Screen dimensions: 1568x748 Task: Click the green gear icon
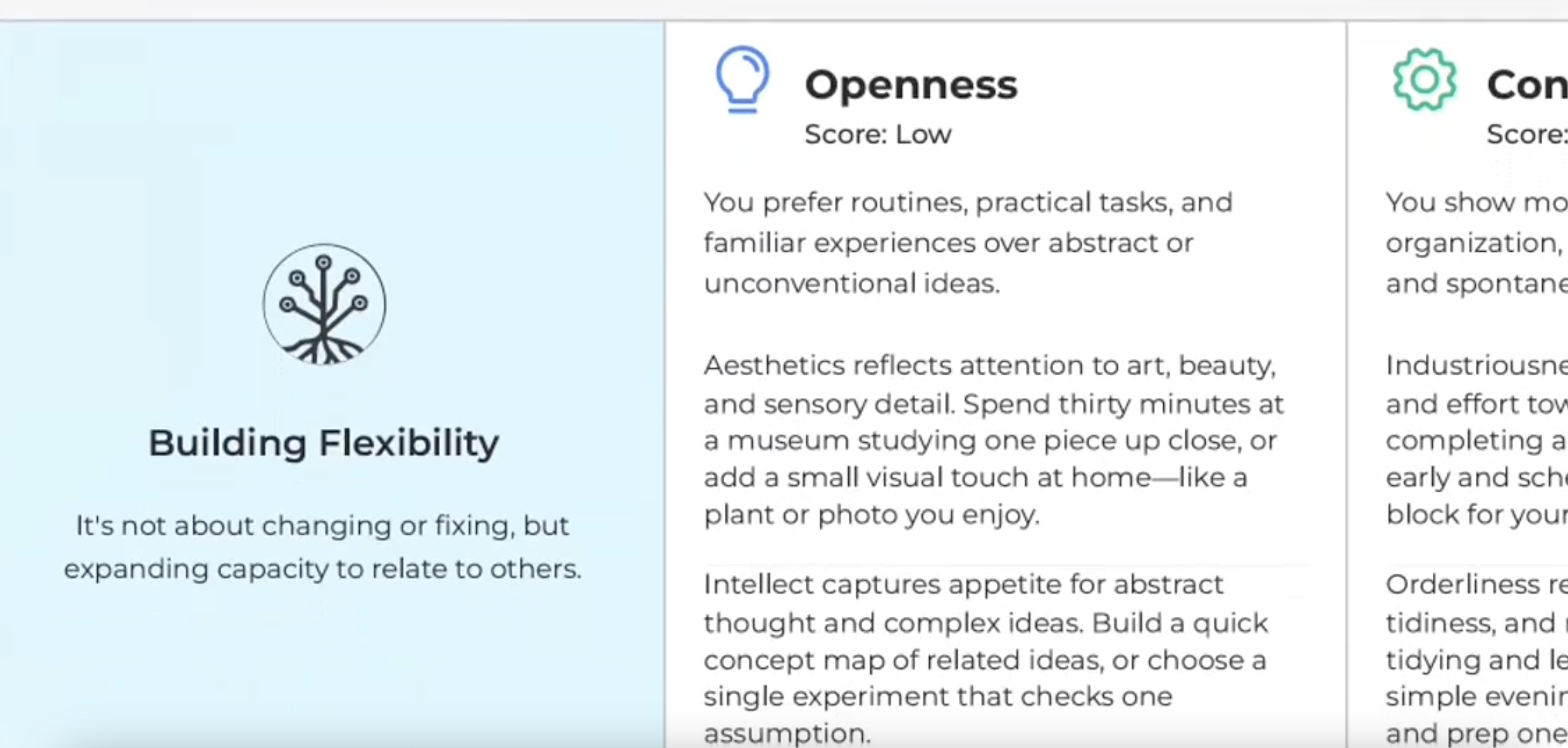[x=1424, y=80]
